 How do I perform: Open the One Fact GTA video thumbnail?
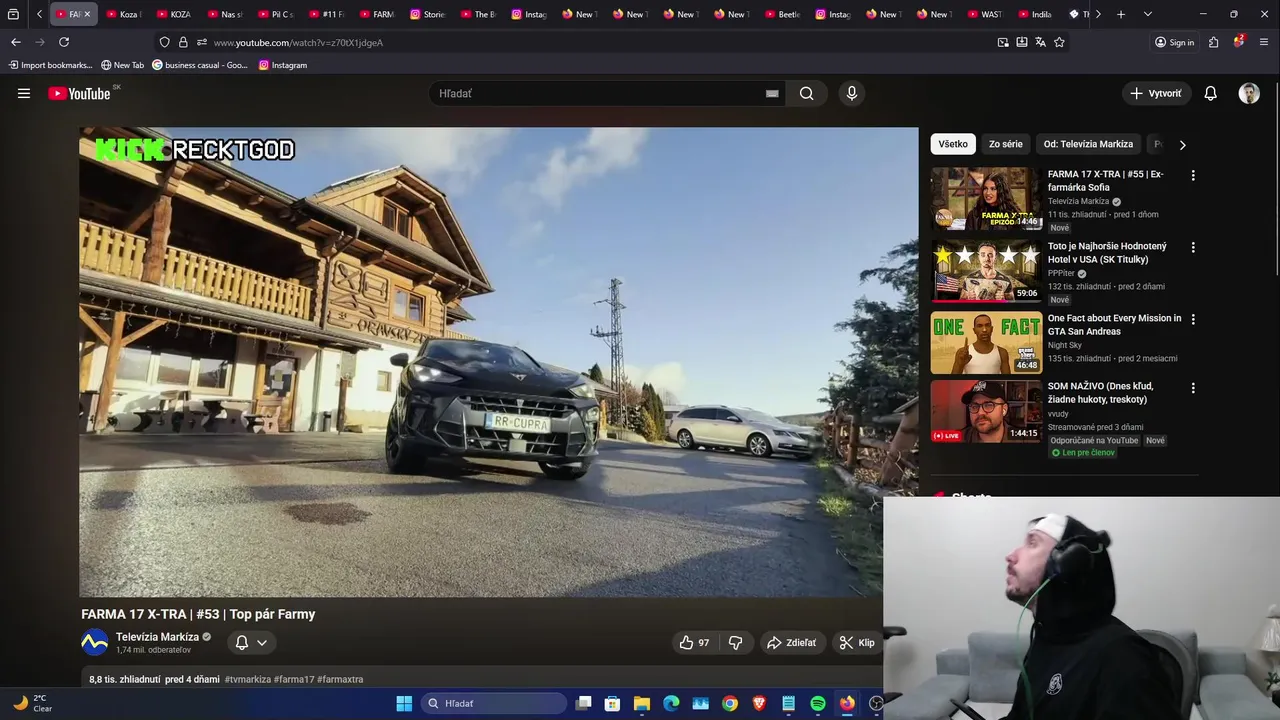point(986,343)
